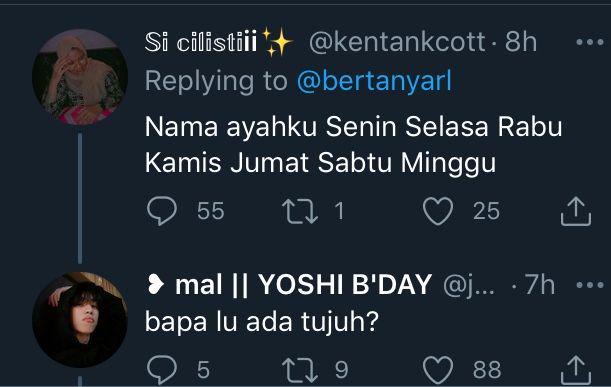The height and width of the screenshot is (387, 611).
Task: Open more options on @kentankcott tweet
Action: coord(590,42)
